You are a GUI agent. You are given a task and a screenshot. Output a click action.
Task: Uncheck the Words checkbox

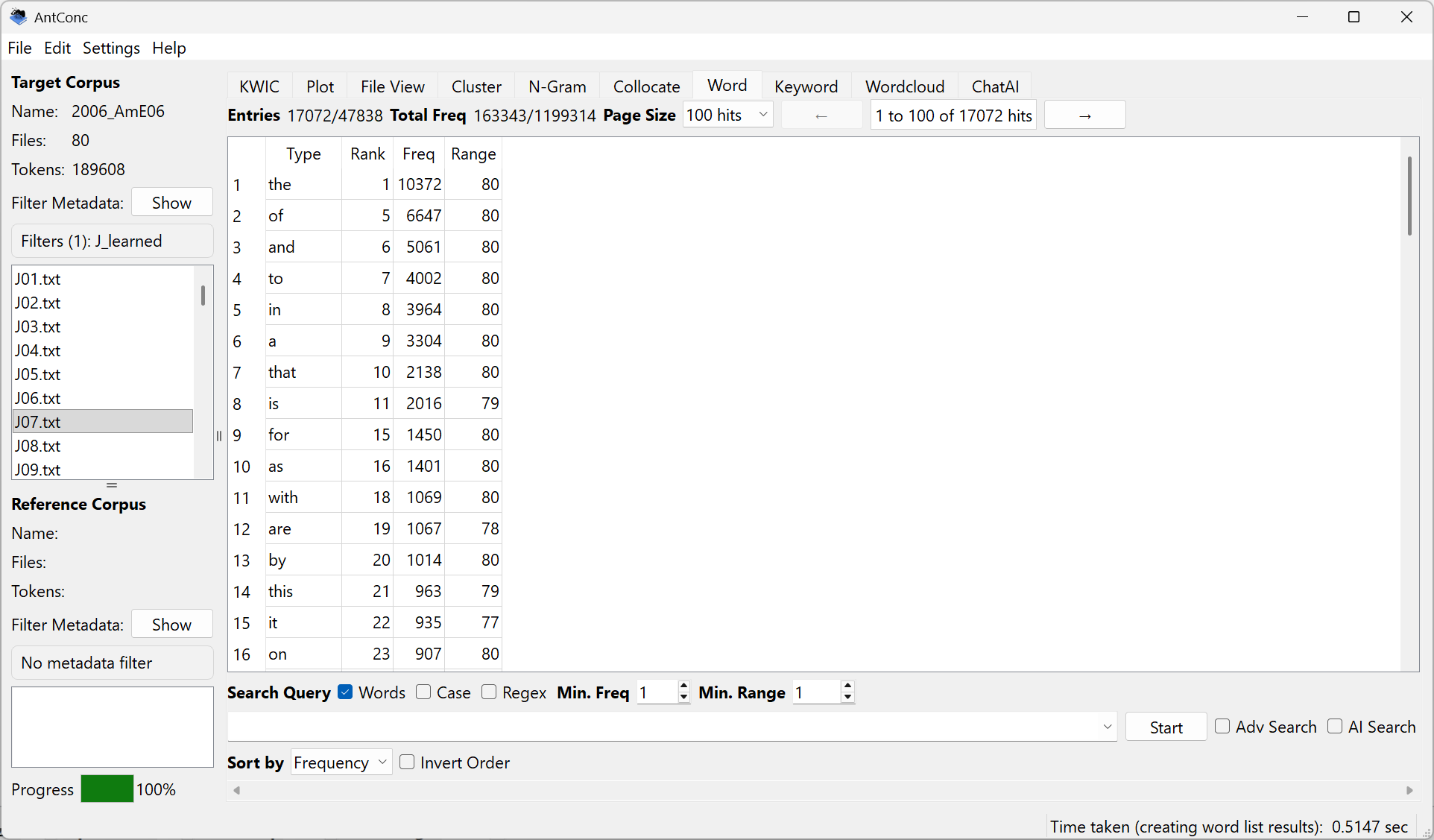tap(345, 692)
